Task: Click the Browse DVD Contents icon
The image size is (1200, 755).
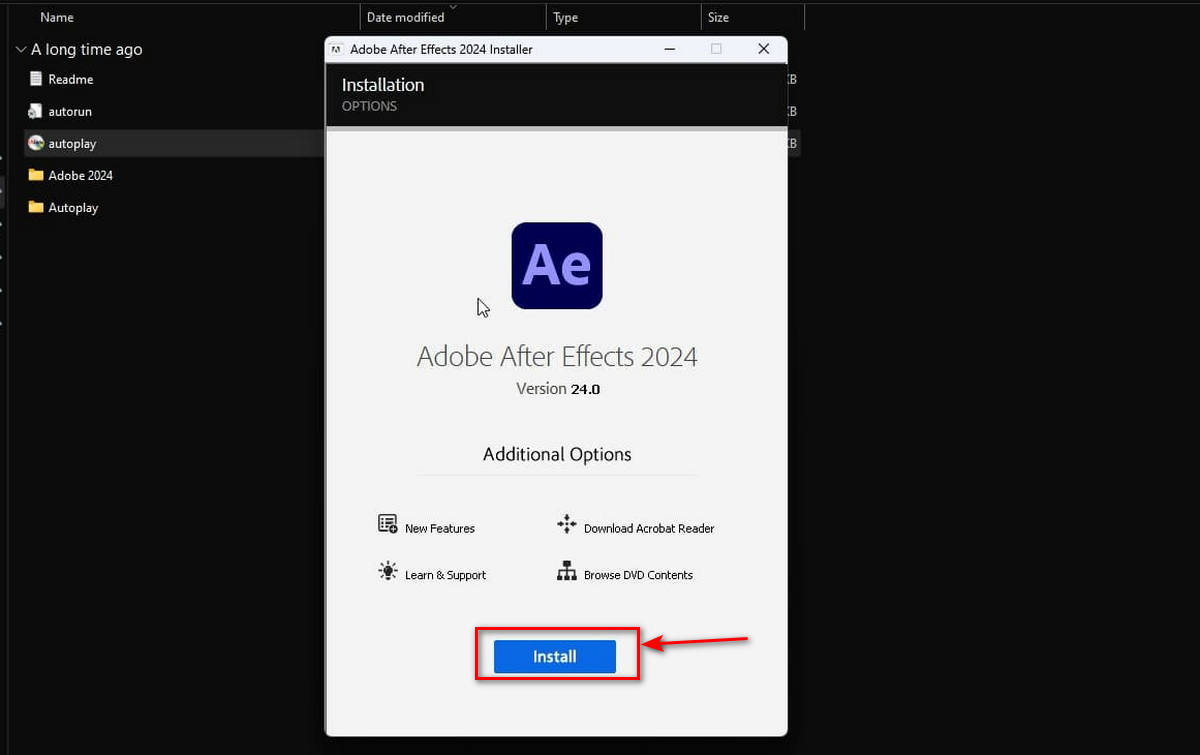Action: click(567, 571)
